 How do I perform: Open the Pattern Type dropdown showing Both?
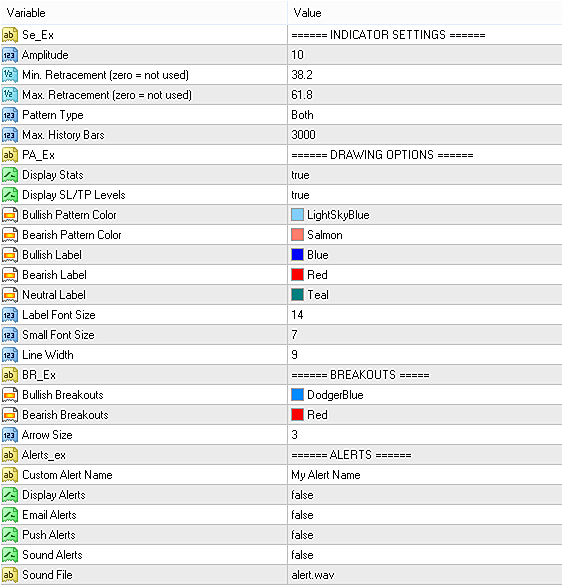click(425, 115)
